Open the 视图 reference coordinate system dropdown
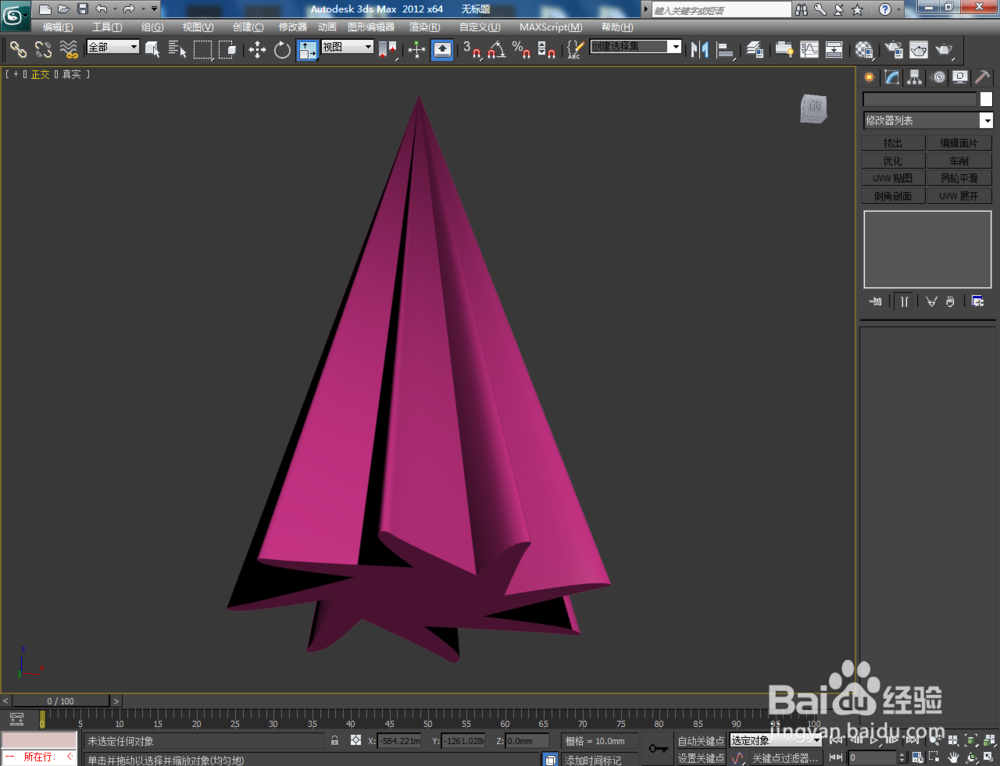 pyautogui.click(x=348, y=47)
